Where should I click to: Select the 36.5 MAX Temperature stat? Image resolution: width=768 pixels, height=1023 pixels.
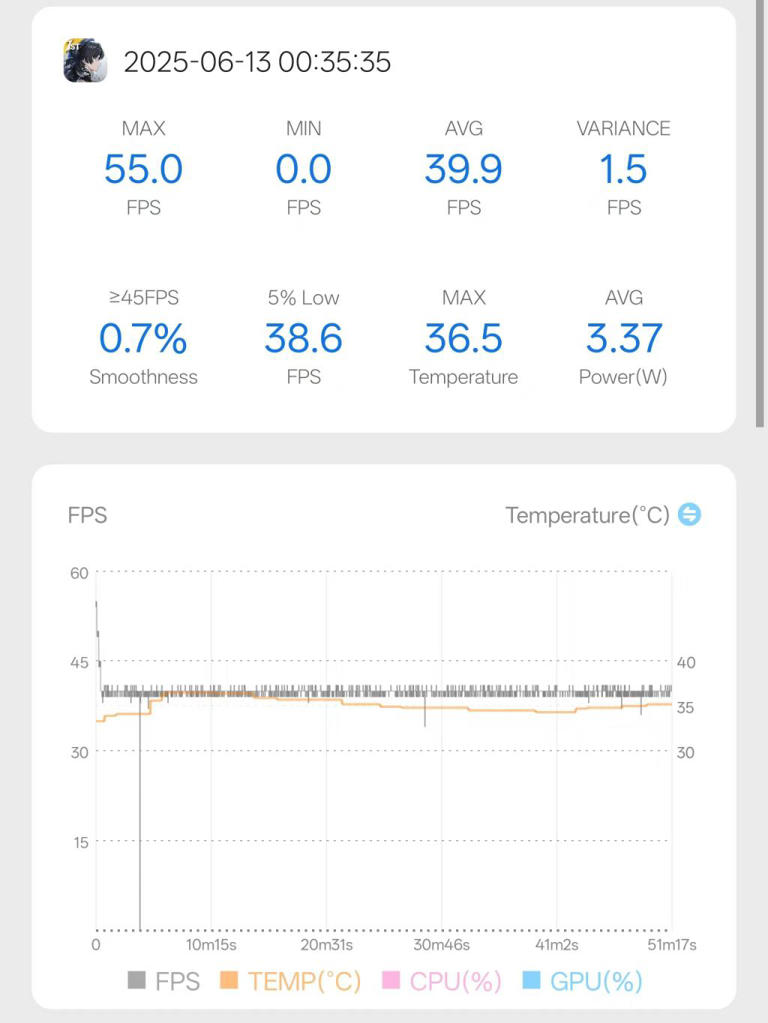tap(463, 339)
